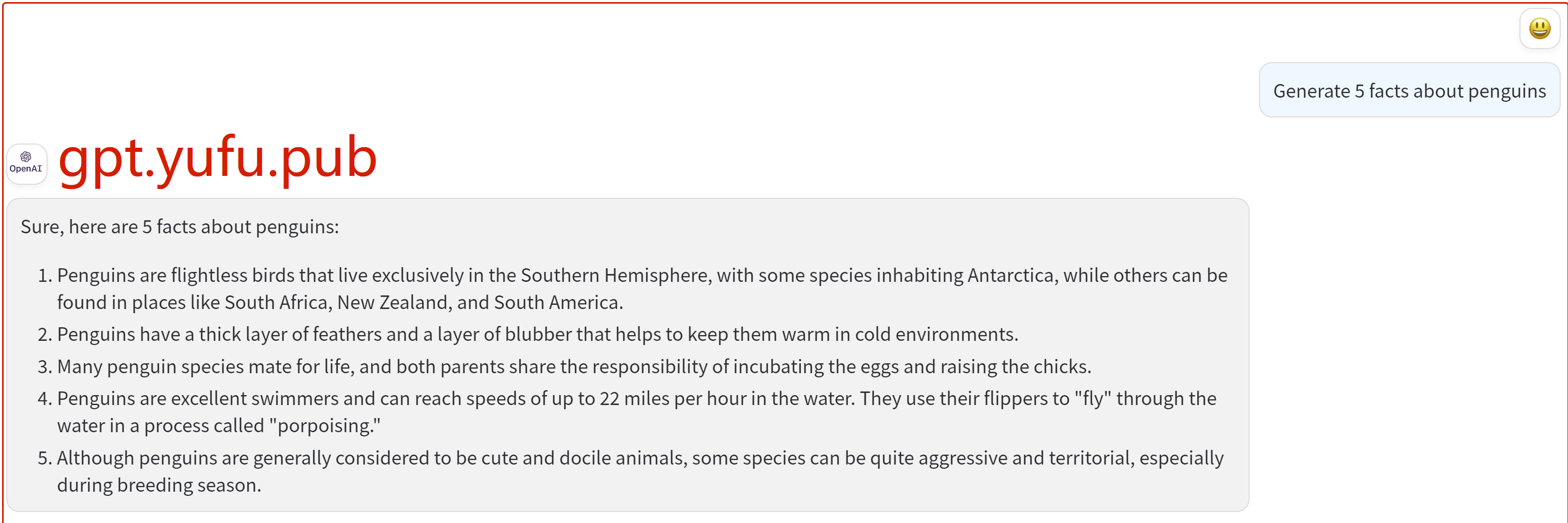Click the second fact about feathers and blubber
Image resolution: width=1568 pixels, height=523 pixels.
(538, 334)
